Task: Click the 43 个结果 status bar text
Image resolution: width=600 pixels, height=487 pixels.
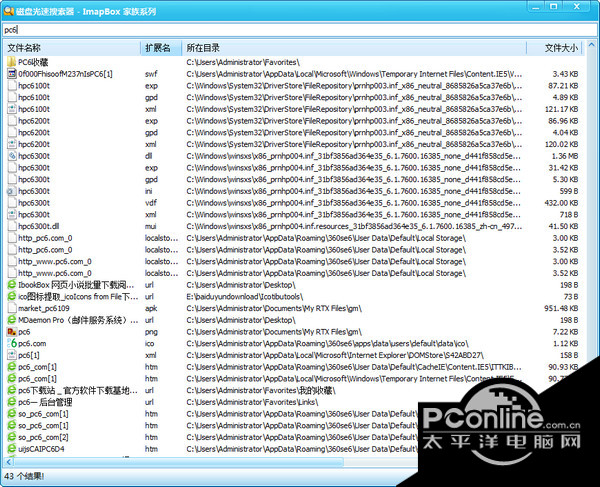Action: pos(24,476)
